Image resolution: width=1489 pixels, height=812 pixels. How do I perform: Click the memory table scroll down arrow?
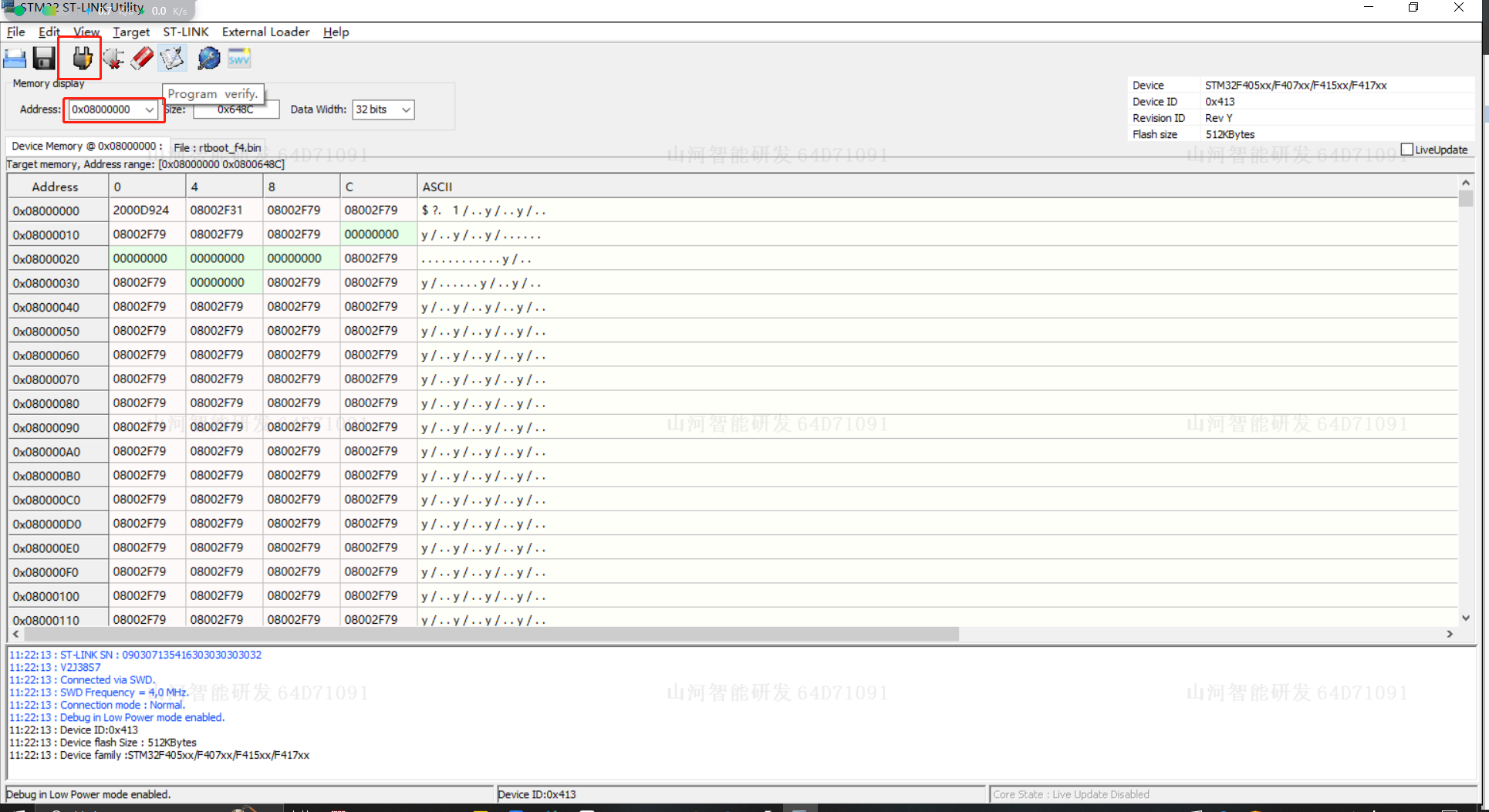point(1466,618)
